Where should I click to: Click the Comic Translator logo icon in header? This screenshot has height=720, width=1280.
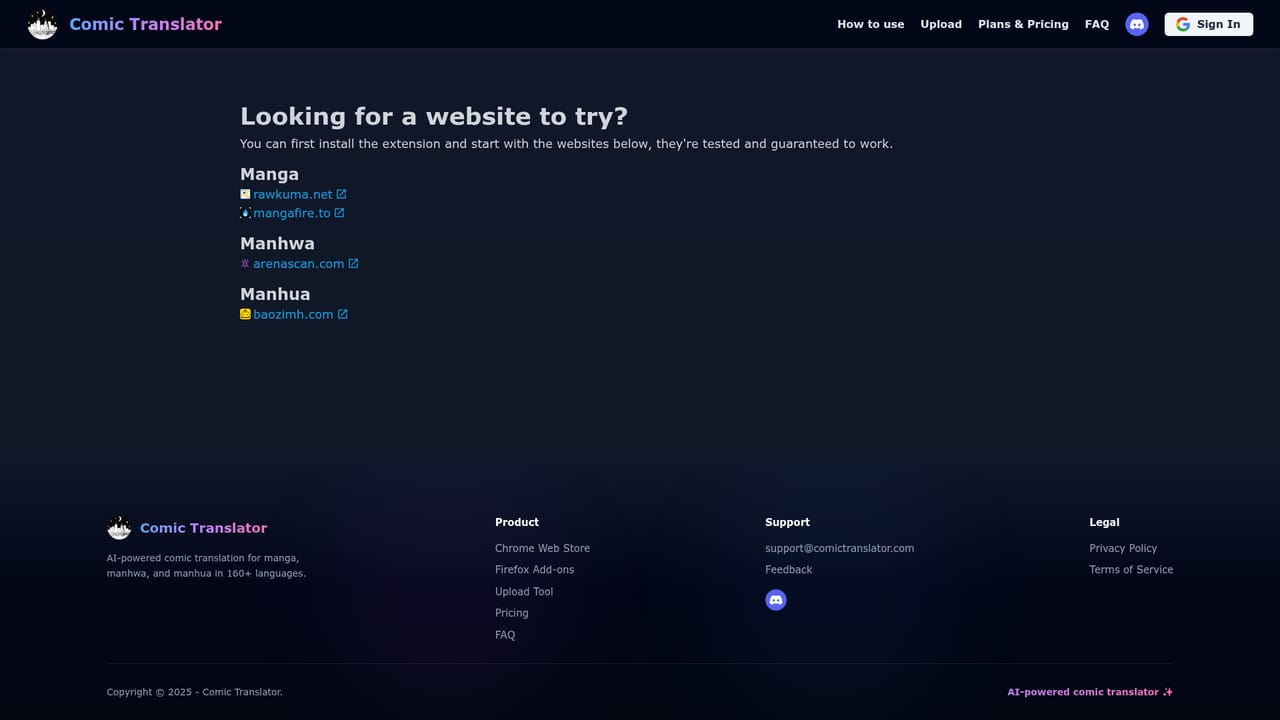click(x=42, y=24)
